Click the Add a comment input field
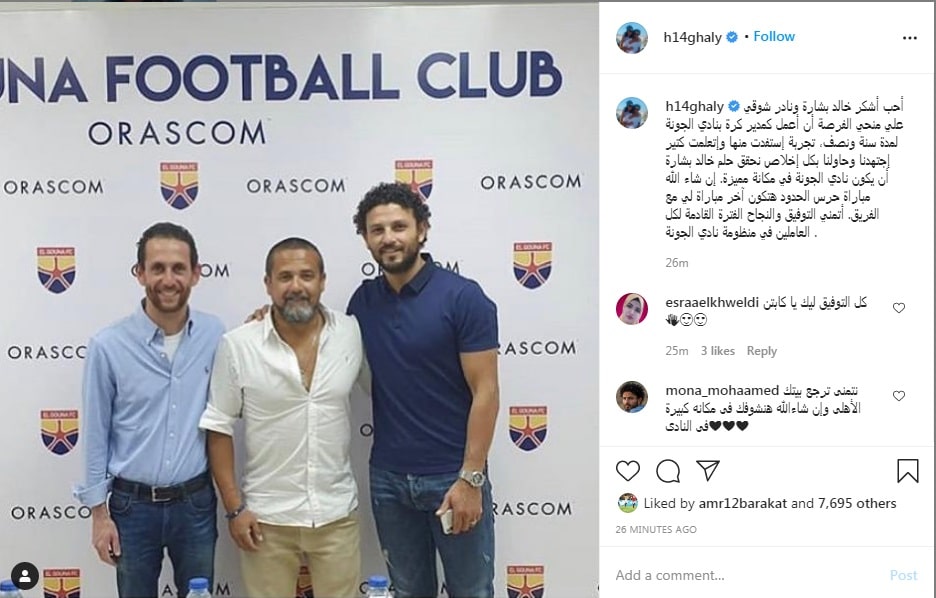Image resolution: width=936 pixels, height=598 pixels. [746, 575]
